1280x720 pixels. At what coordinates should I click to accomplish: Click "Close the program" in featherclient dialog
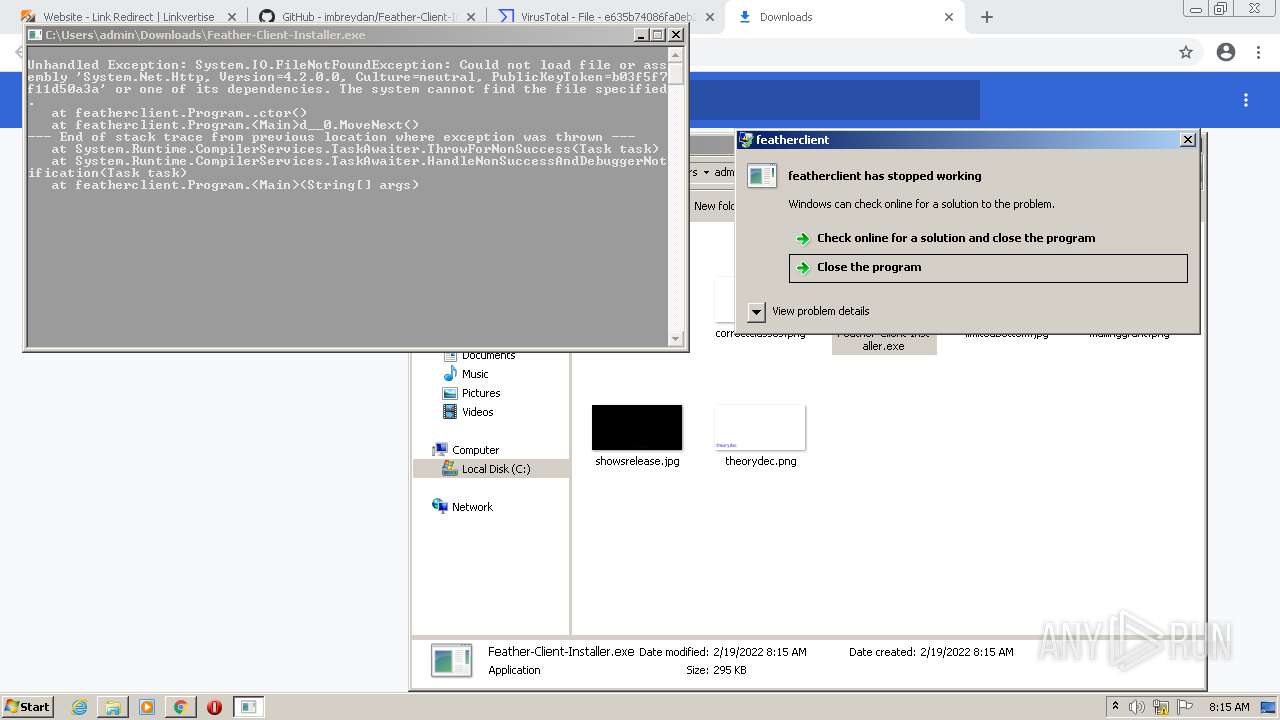988,268
